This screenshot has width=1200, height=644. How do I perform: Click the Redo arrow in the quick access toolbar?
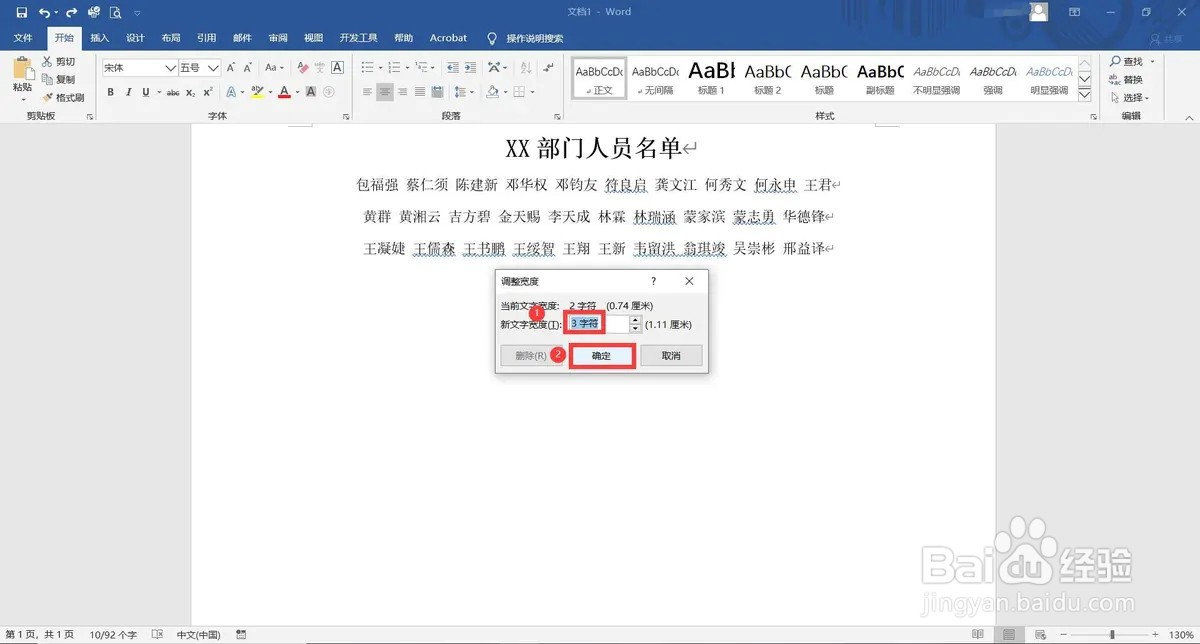coord(72,13)
